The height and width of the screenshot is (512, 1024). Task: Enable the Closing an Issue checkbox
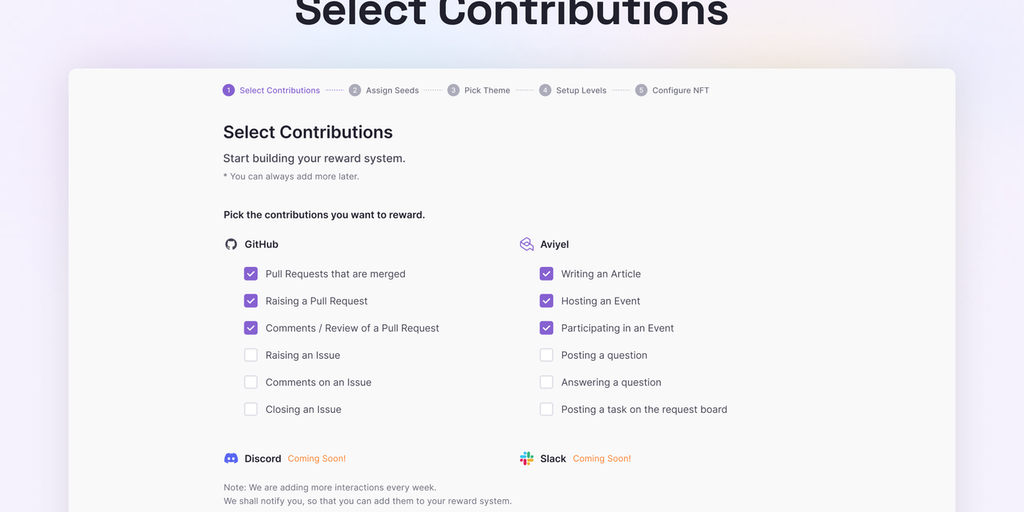[x=251, y=409]
